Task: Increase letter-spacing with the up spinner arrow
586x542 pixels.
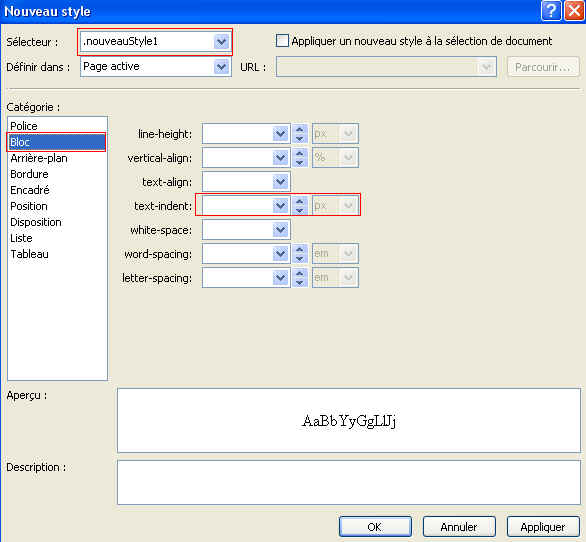Action: 299,273
